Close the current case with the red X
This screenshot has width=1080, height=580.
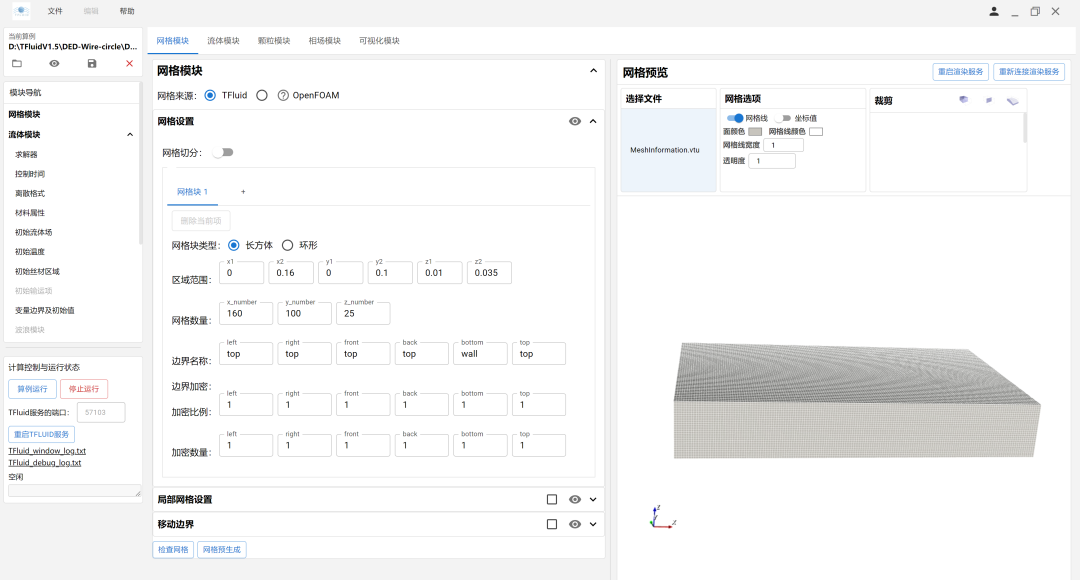click(x=129, y=63)
